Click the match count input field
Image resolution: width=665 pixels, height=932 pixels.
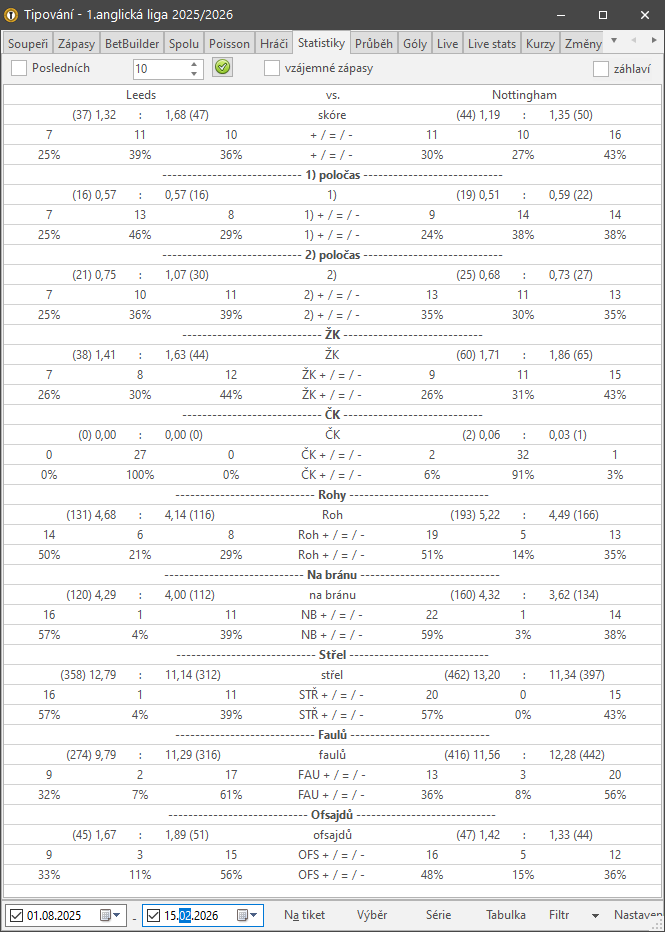coord(159,68)
